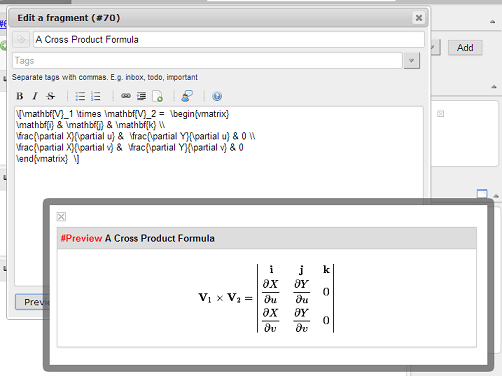Close the Edit a fragment dialog

pyautogui.click(x=419, y=18)
